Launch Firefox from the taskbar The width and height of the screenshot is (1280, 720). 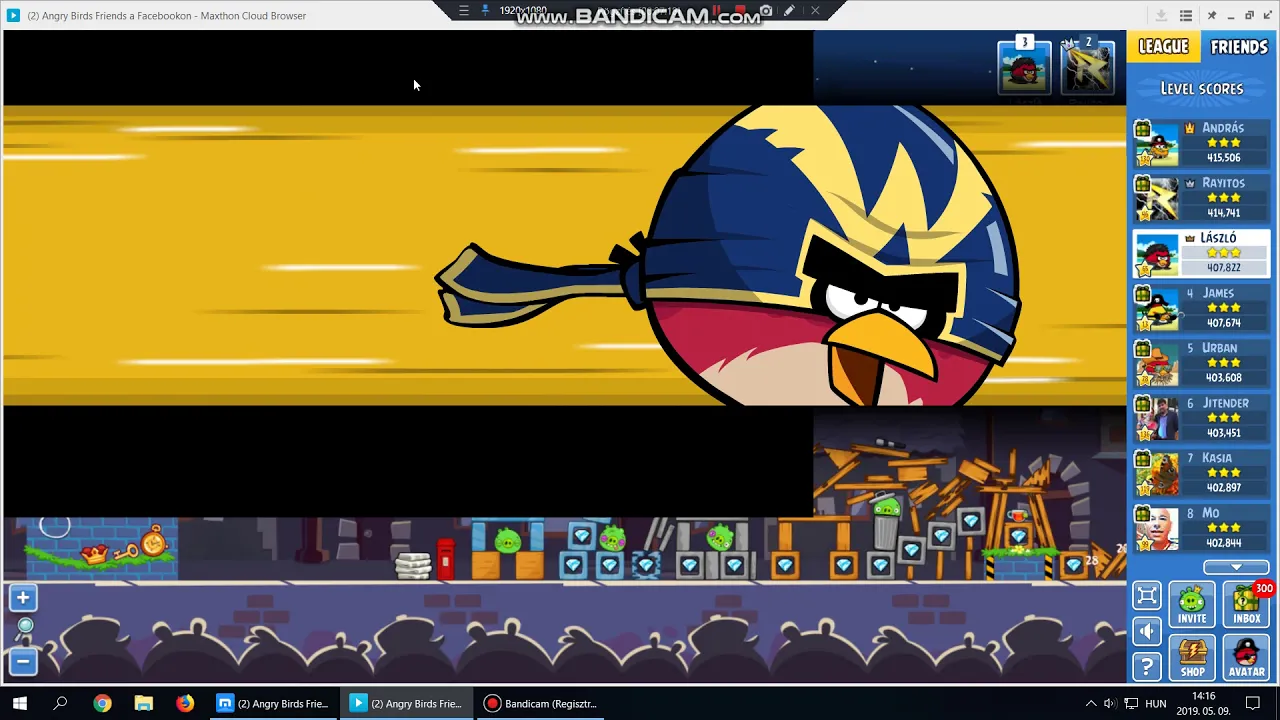185,703
